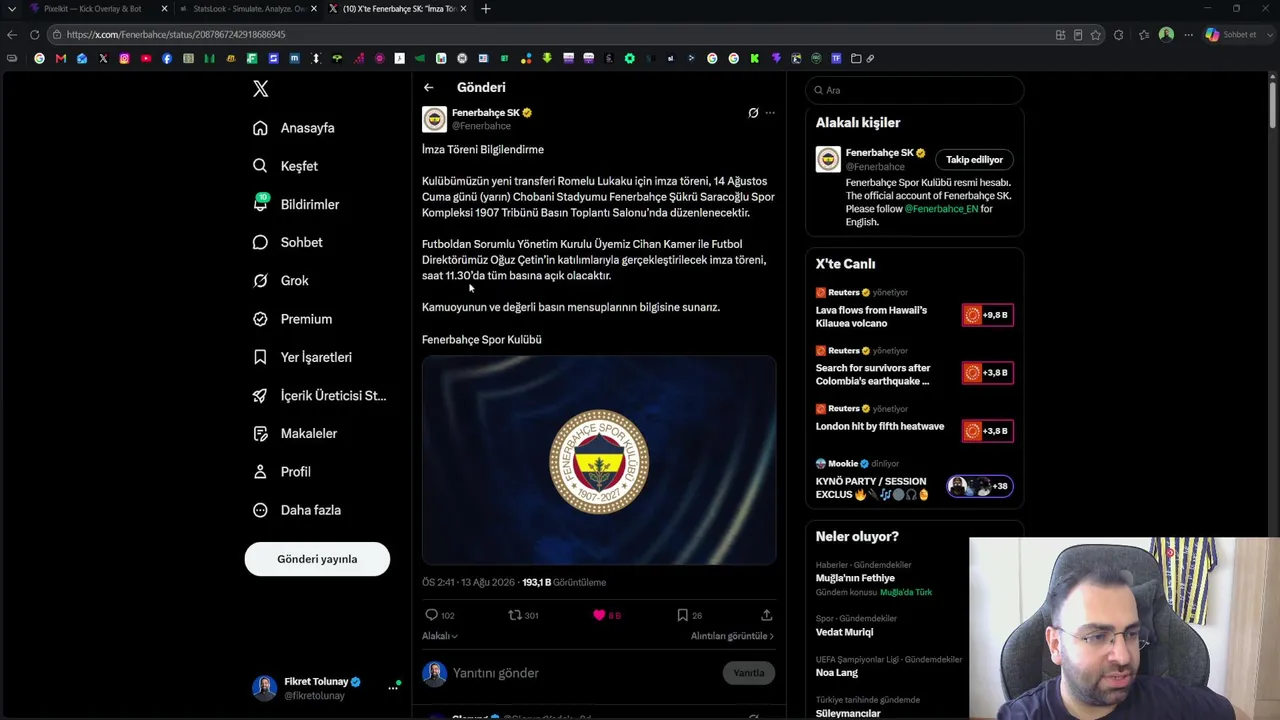Click the Gönderi yayınla button
1280x720 pixels.
(317, 559)
